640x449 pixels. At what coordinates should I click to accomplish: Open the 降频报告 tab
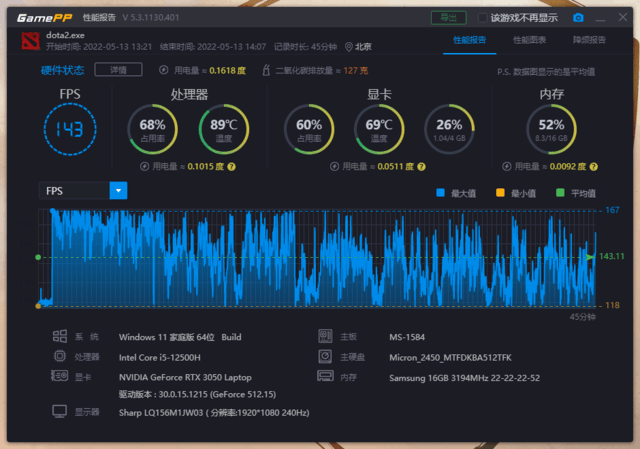tap(589, 40)
